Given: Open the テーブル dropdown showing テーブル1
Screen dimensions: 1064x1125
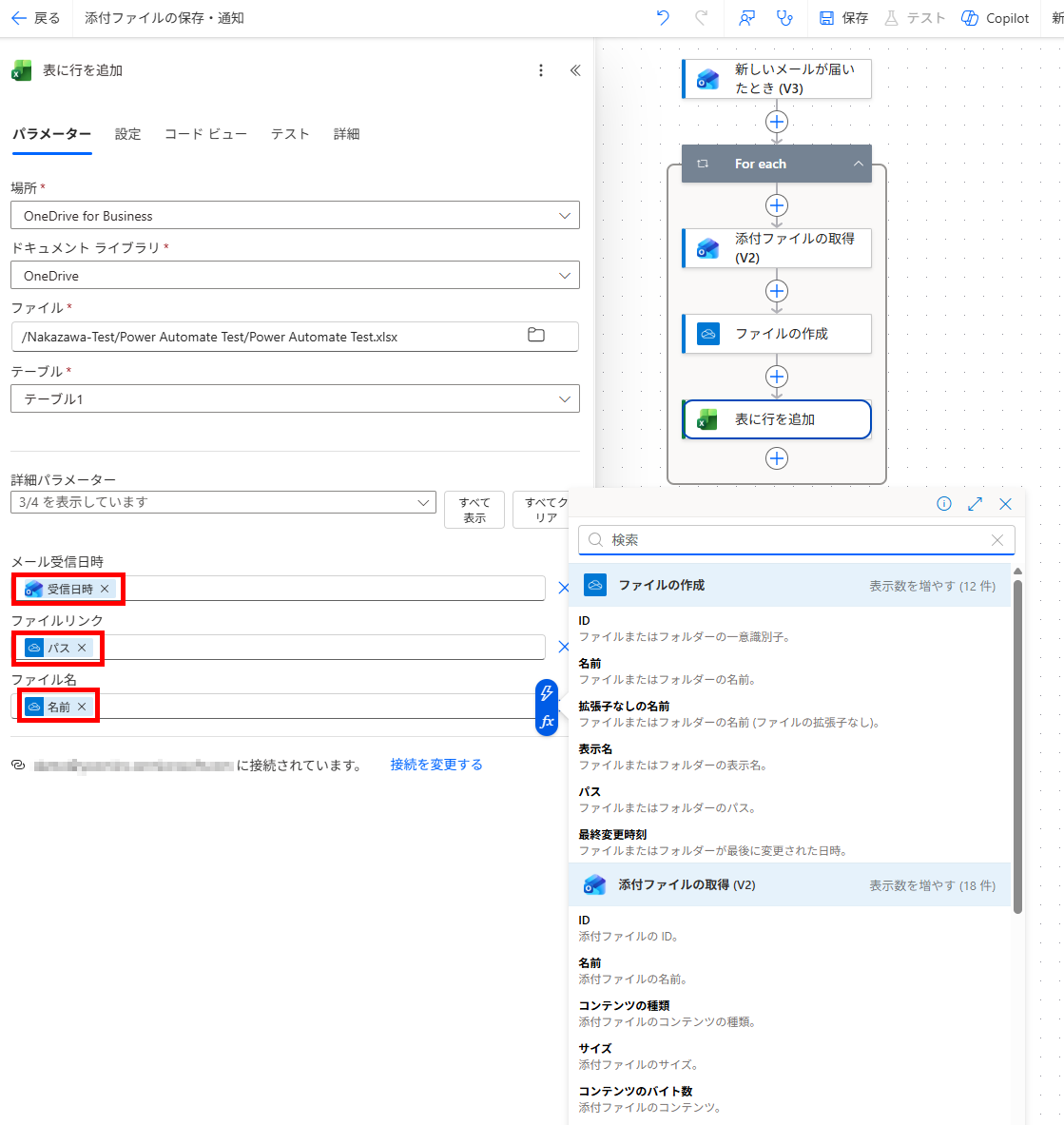Looking at the screenshot, I should tap(295, 398).
